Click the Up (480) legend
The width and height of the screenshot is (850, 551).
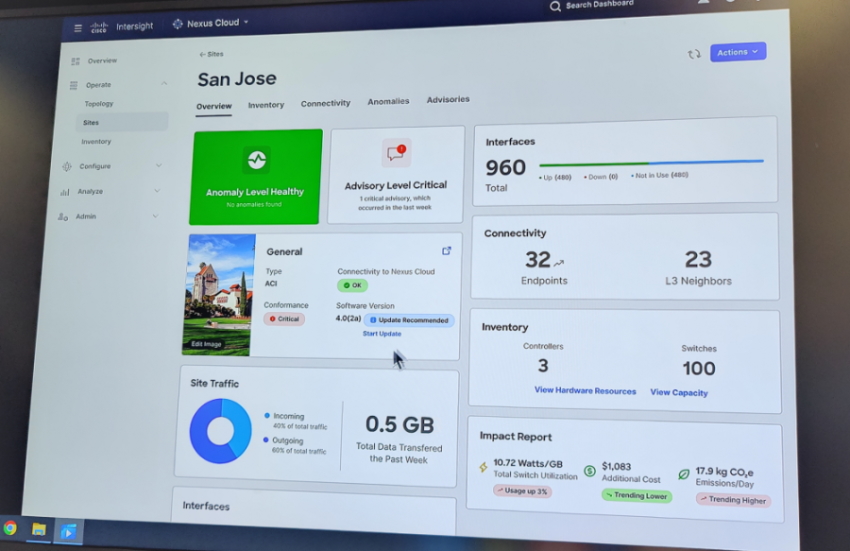click(x=555, y=177)
